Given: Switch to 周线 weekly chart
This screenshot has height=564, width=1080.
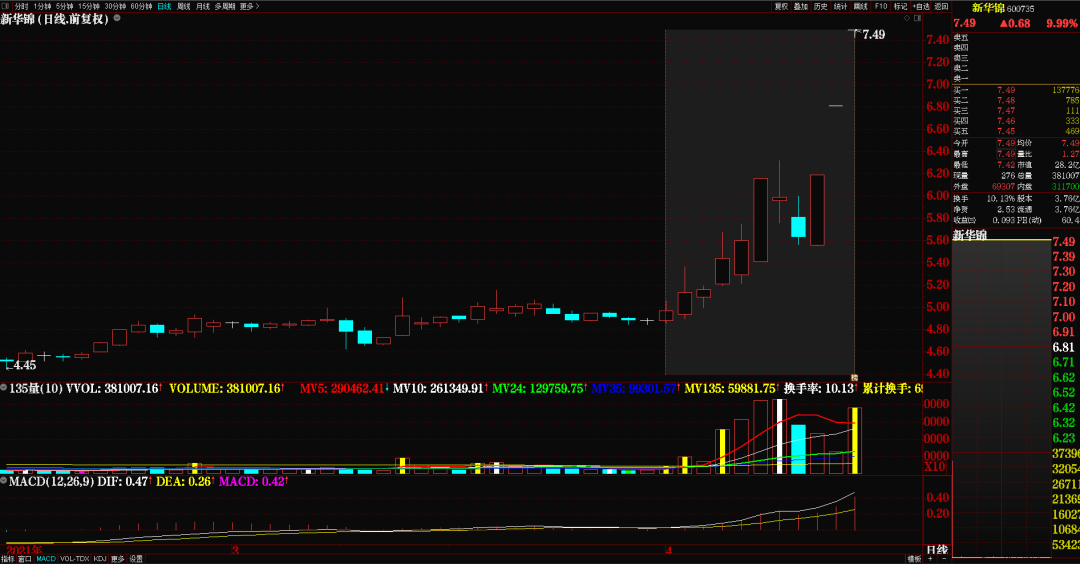Looking at the screenshot, I should 183,6.
